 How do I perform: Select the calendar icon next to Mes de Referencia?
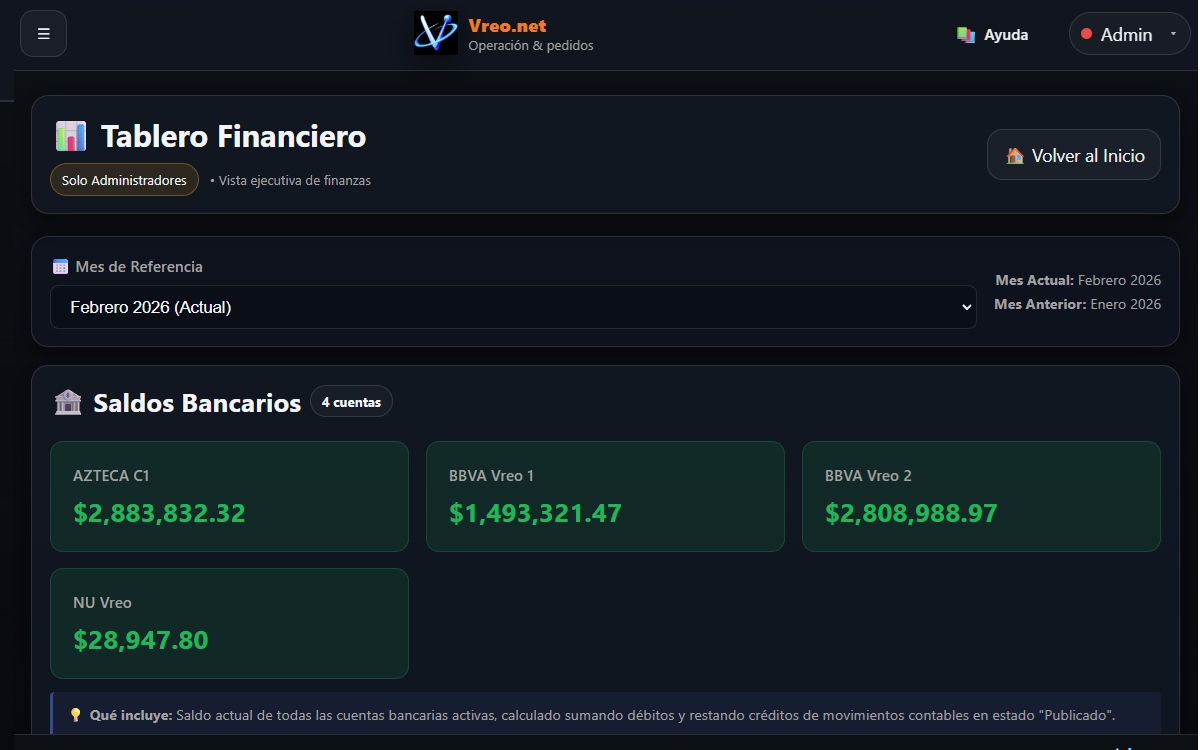click(x=60, y=266)
